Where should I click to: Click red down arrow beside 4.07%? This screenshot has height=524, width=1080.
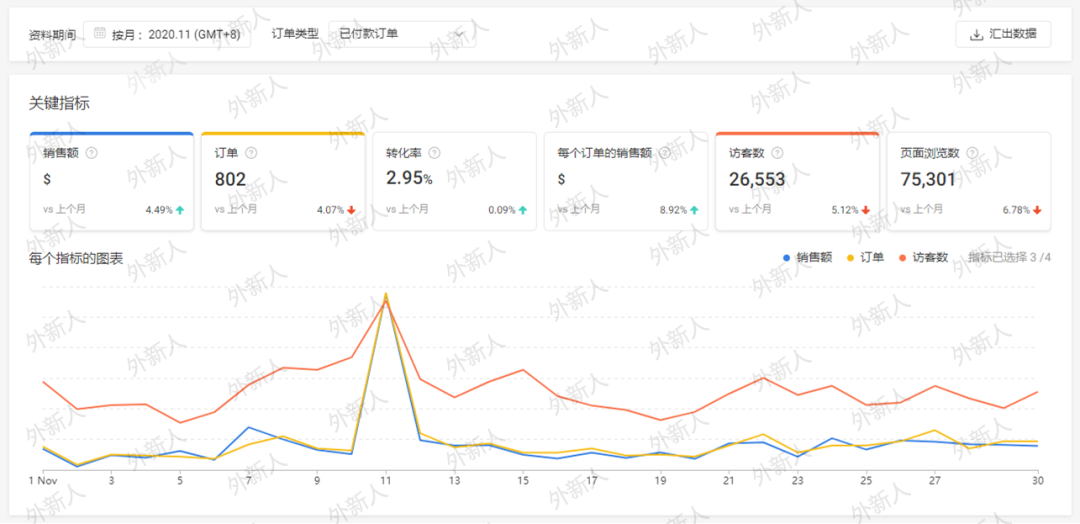[x=351, y=209]
